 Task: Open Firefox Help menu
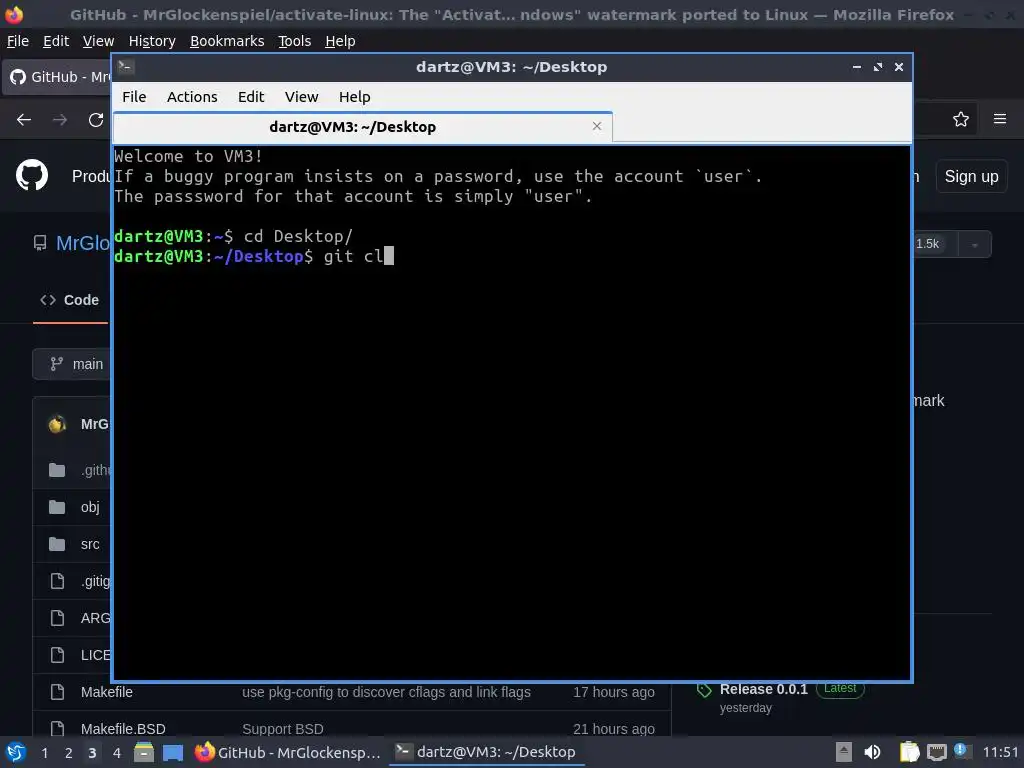340,41
